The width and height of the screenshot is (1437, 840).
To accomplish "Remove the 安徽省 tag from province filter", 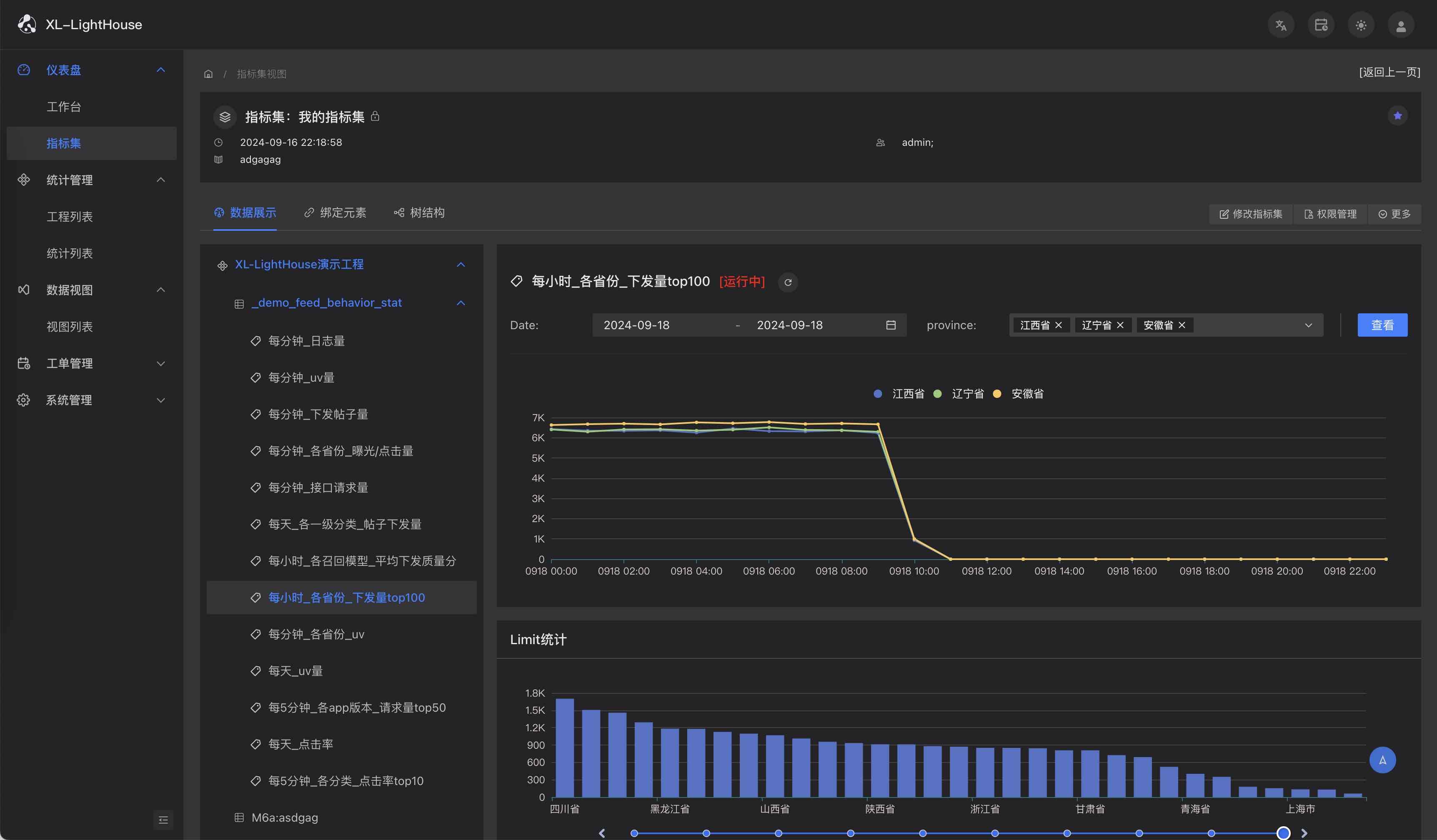I will pyautogui.click(x=1182, y=325).
